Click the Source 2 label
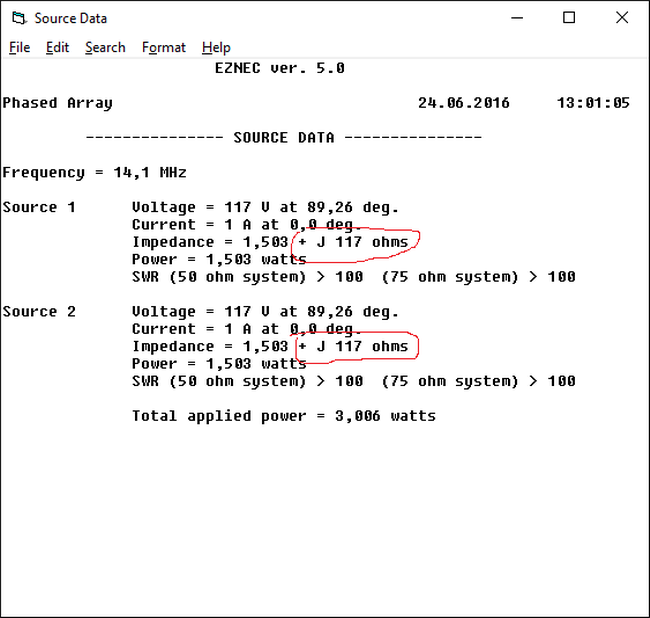The height and width of the screenshot is (618, 650). coord(39,311)
